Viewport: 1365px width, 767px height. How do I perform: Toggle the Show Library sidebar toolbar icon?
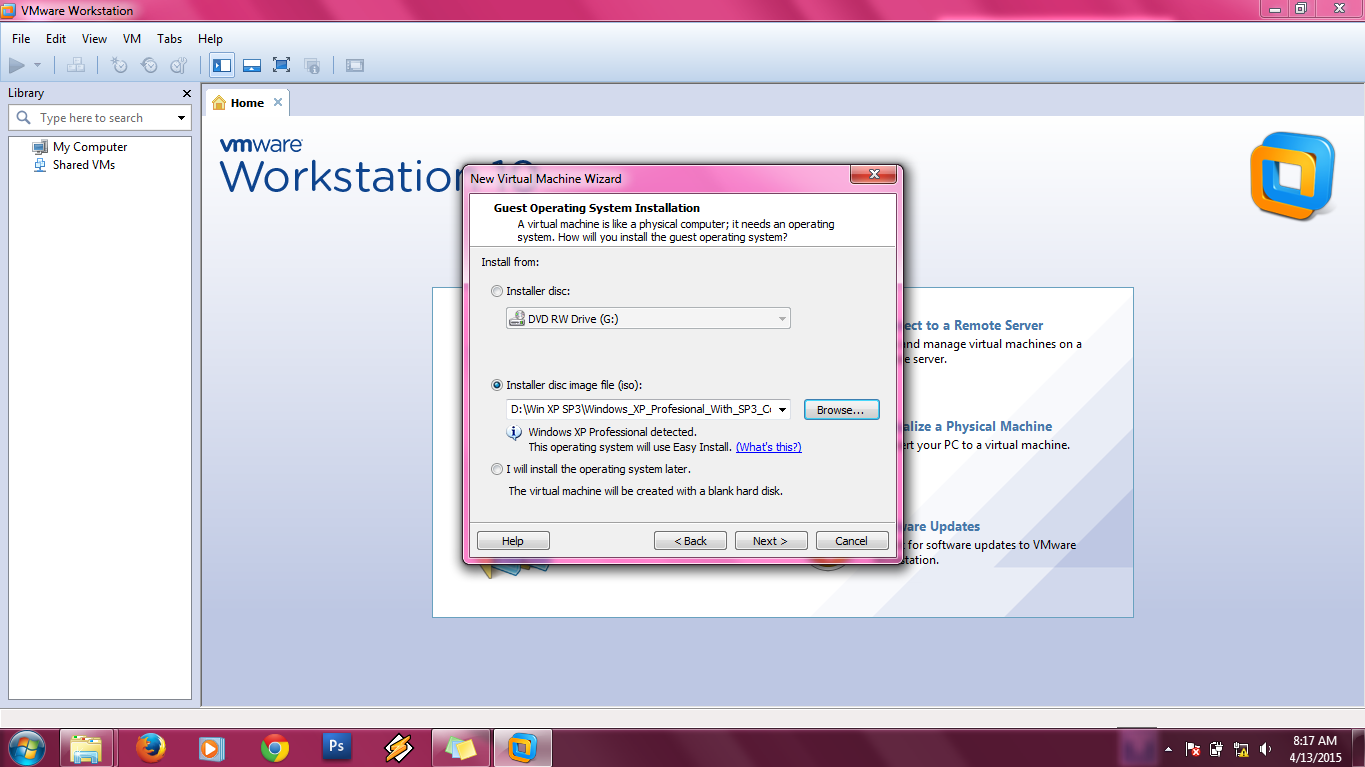tap(222, 65)
